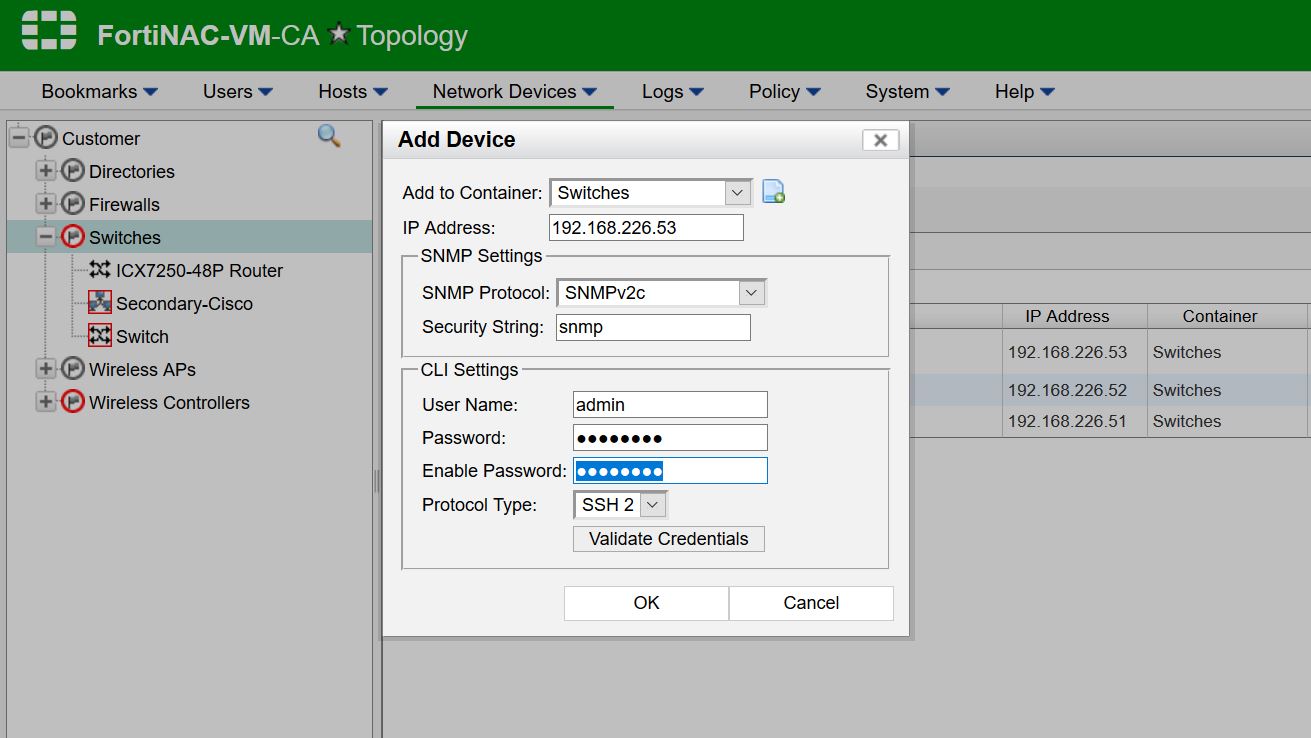
Task: Open the Network Devices menu
Action: [514, 91]
